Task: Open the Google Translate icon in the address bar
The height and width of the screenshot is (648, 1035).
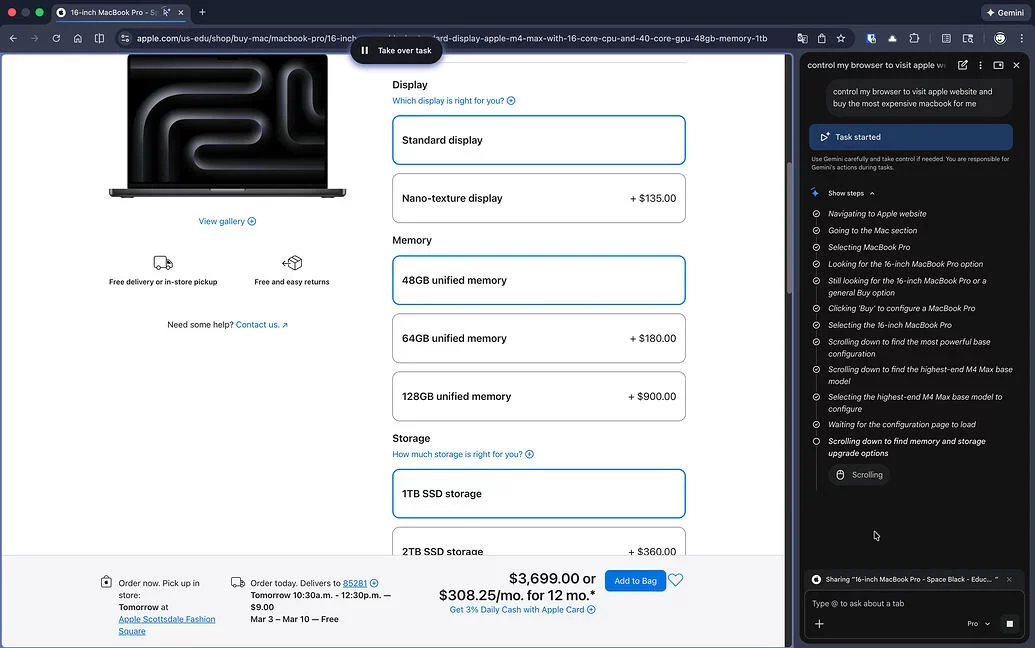Action: (x=804, y=39)
